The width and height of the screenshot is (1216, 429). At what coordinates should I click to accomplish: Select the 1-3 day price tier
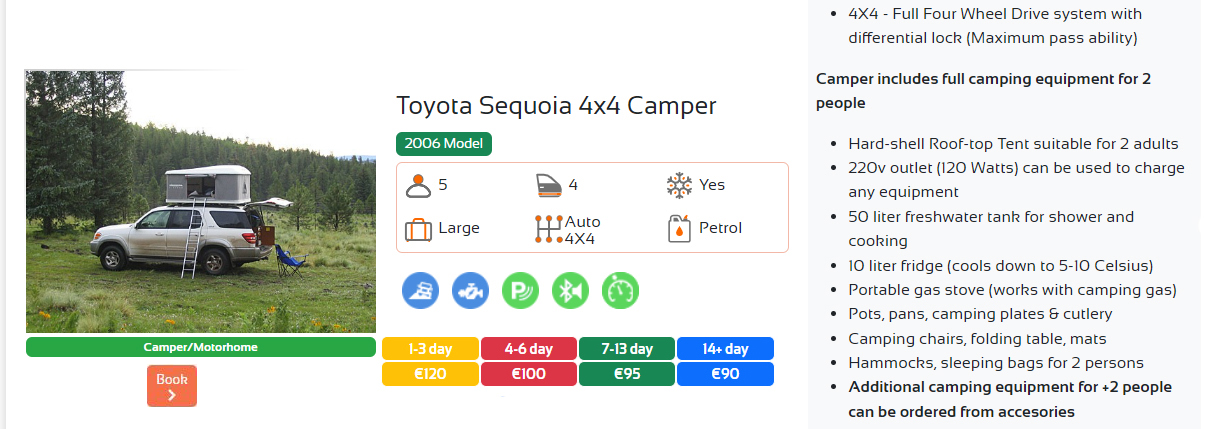pos(430,349)
